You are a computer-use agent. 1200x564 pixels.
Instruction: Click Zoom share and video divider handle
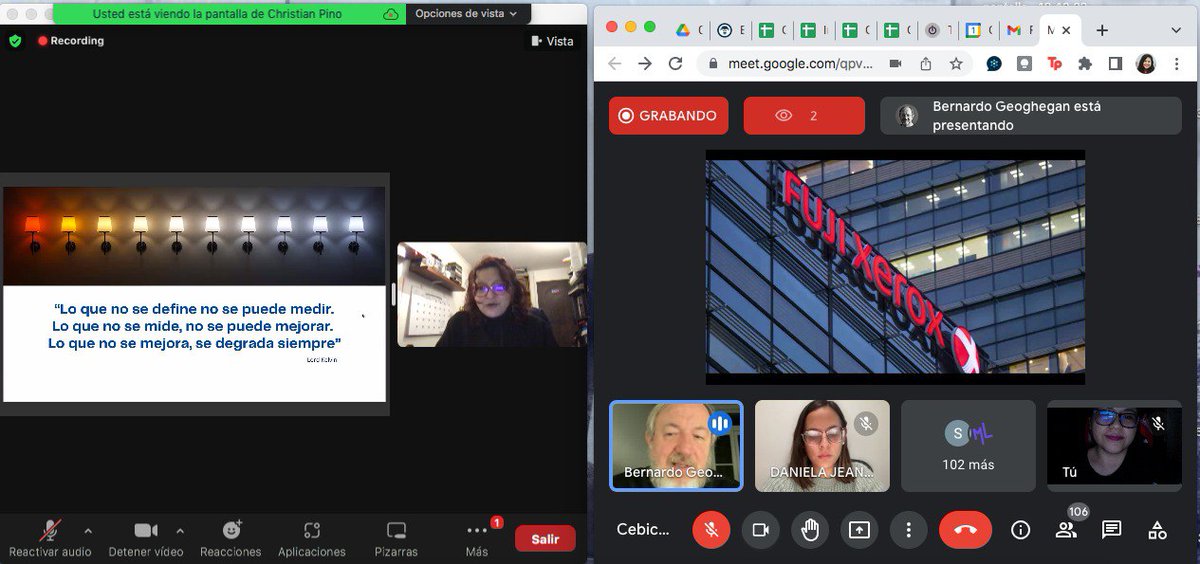392,294
